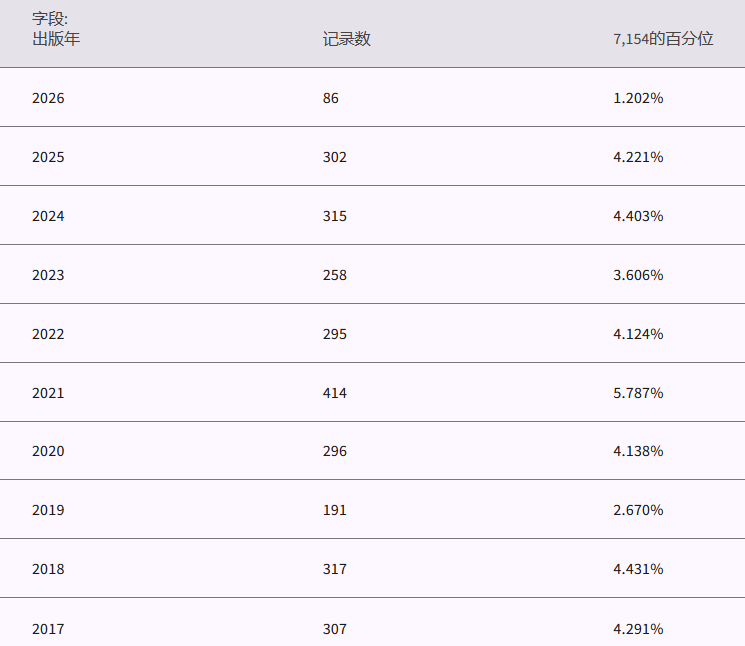Click record count 258 for 2023
745x646 pixels.
335,275
